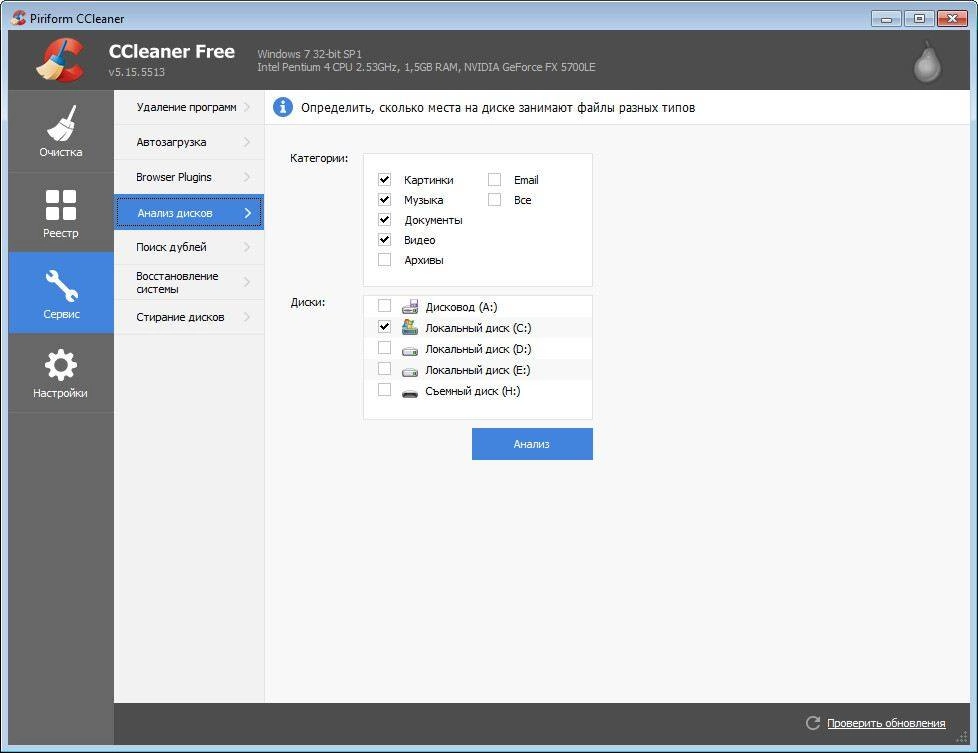978x753 pixels.
Task: Open the Реестр registry section
Action: tap(61, 213)
